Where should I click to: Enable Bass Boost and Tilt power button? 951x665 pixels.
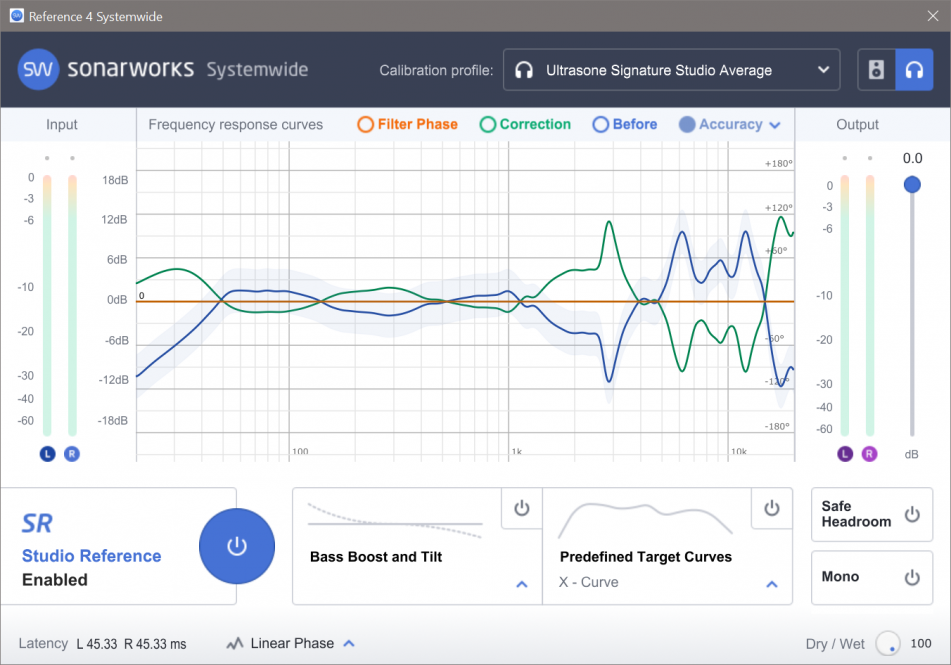[522, 508]
